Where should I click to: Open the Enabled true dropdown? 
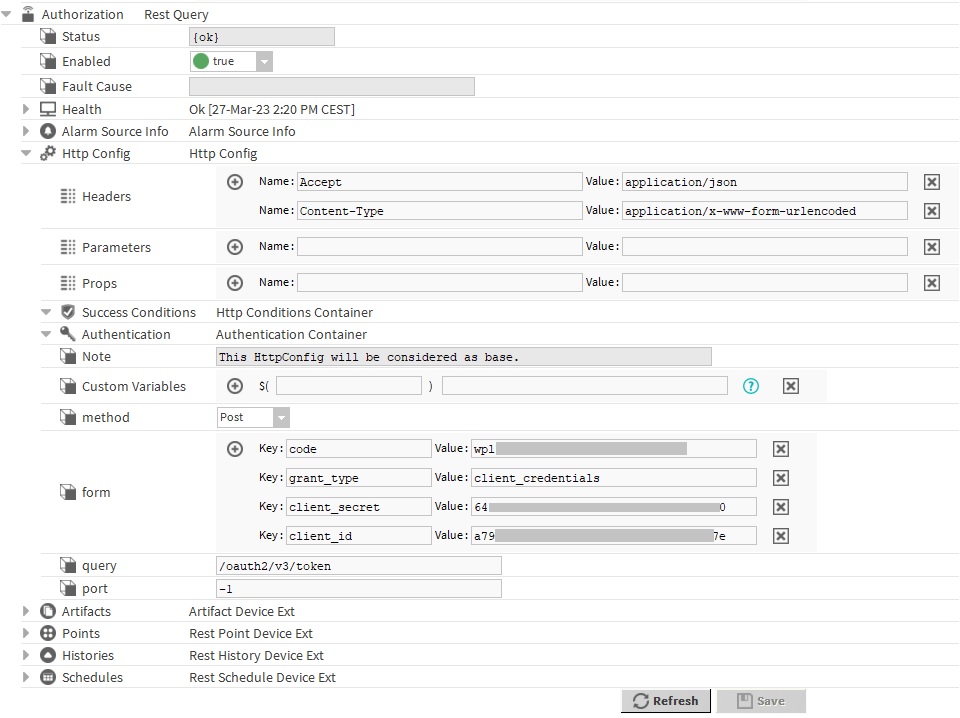[x=264, y=61]
